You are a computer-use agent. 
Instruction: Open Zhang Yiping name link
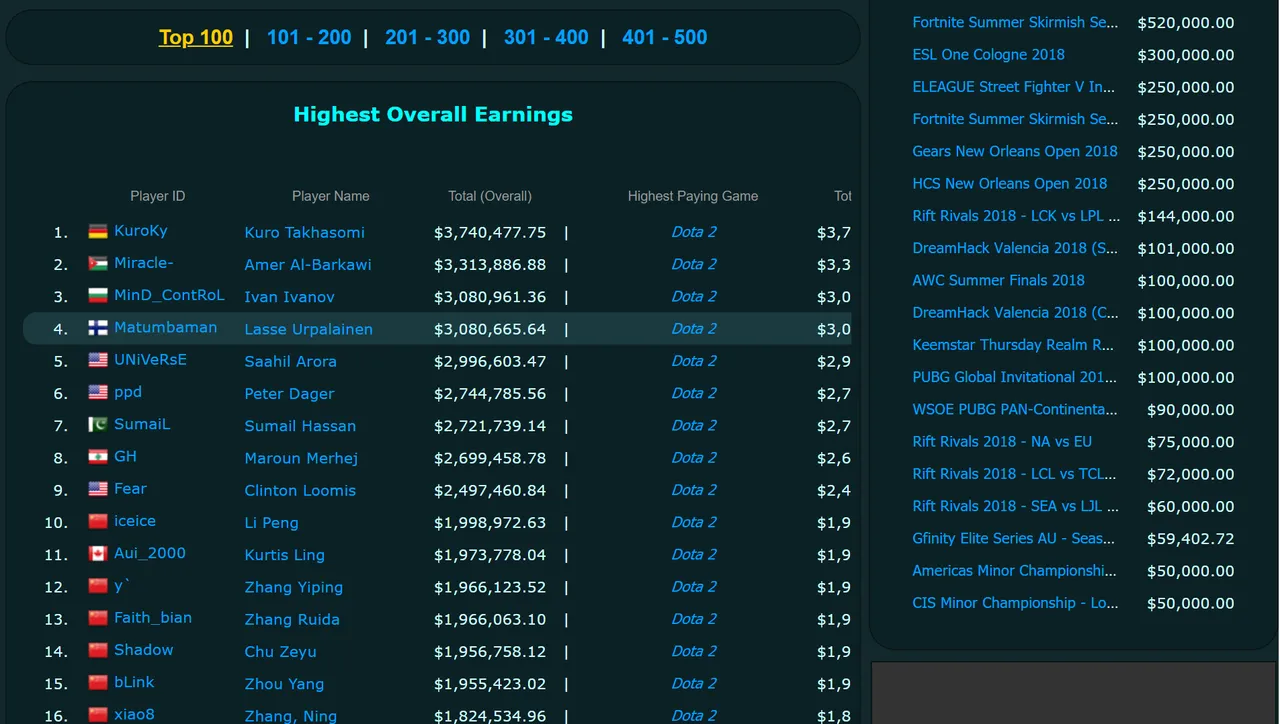pos(294,587)
